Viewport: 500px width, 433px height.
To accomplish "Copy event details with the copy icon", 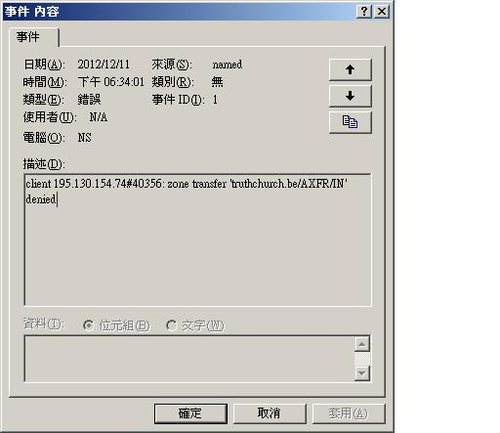I will pyautogui.click(x=350, y=122).
